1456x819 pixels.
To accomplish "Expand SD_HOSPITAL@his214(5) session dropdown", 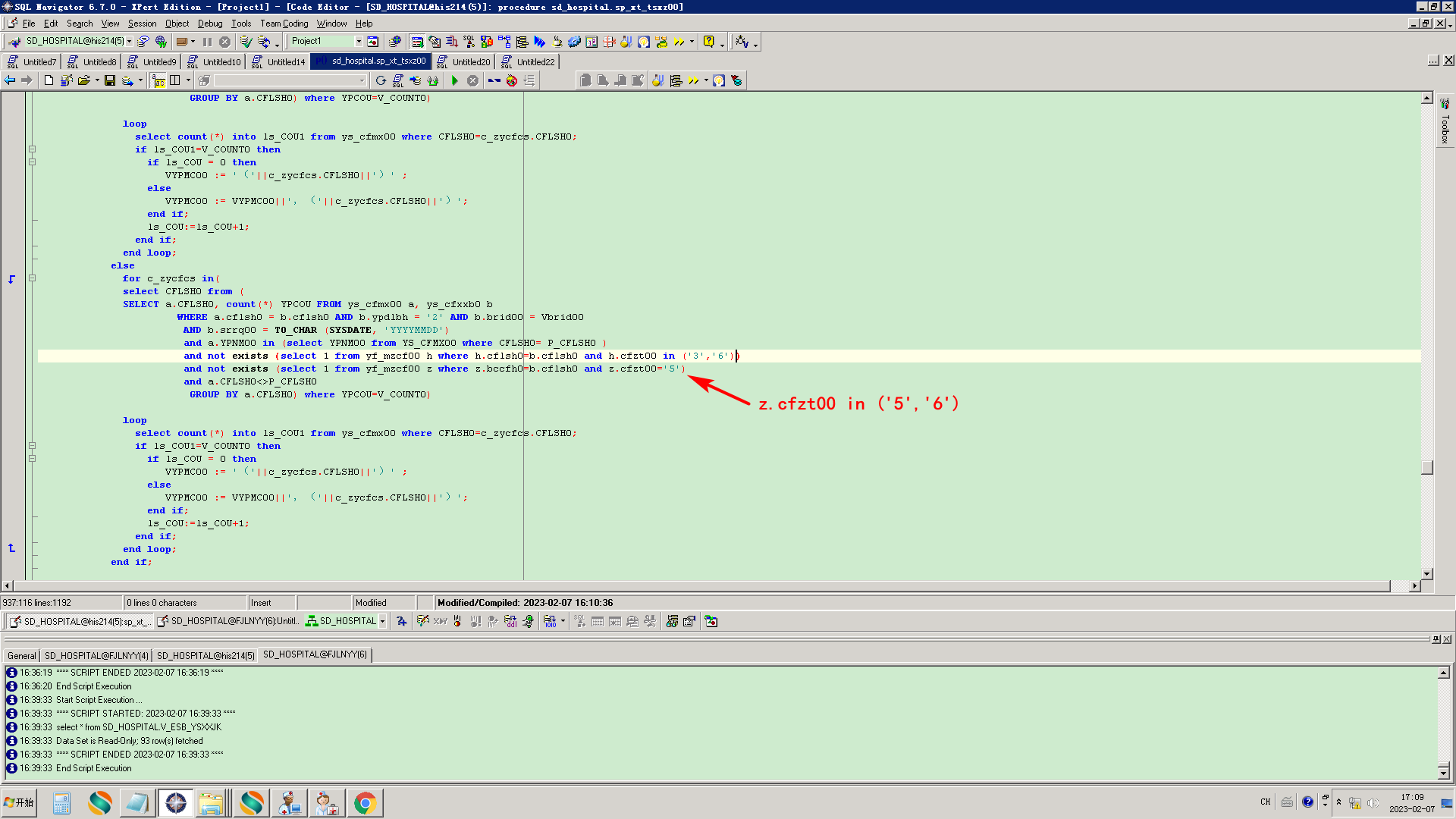I will pos(129,42).
